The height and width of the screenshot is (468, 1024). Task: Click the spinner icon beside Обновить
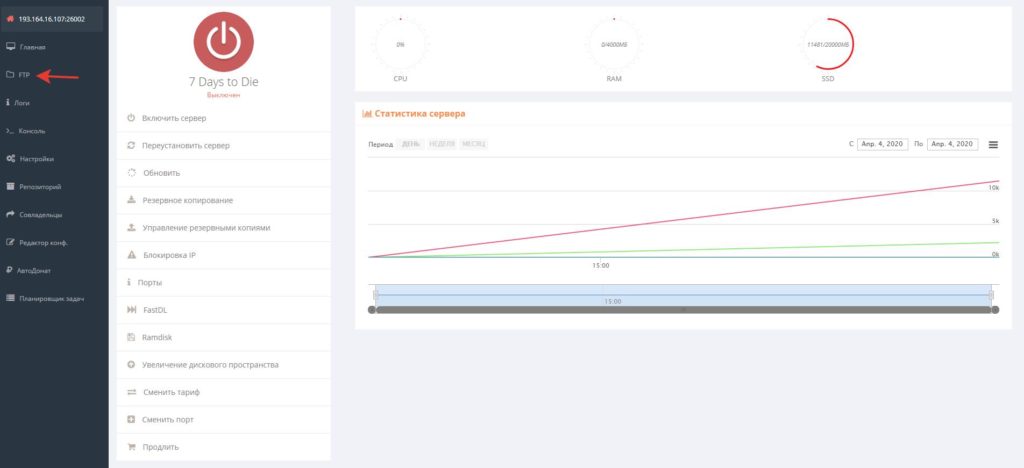pyautogui.click(x=131, y=173)
